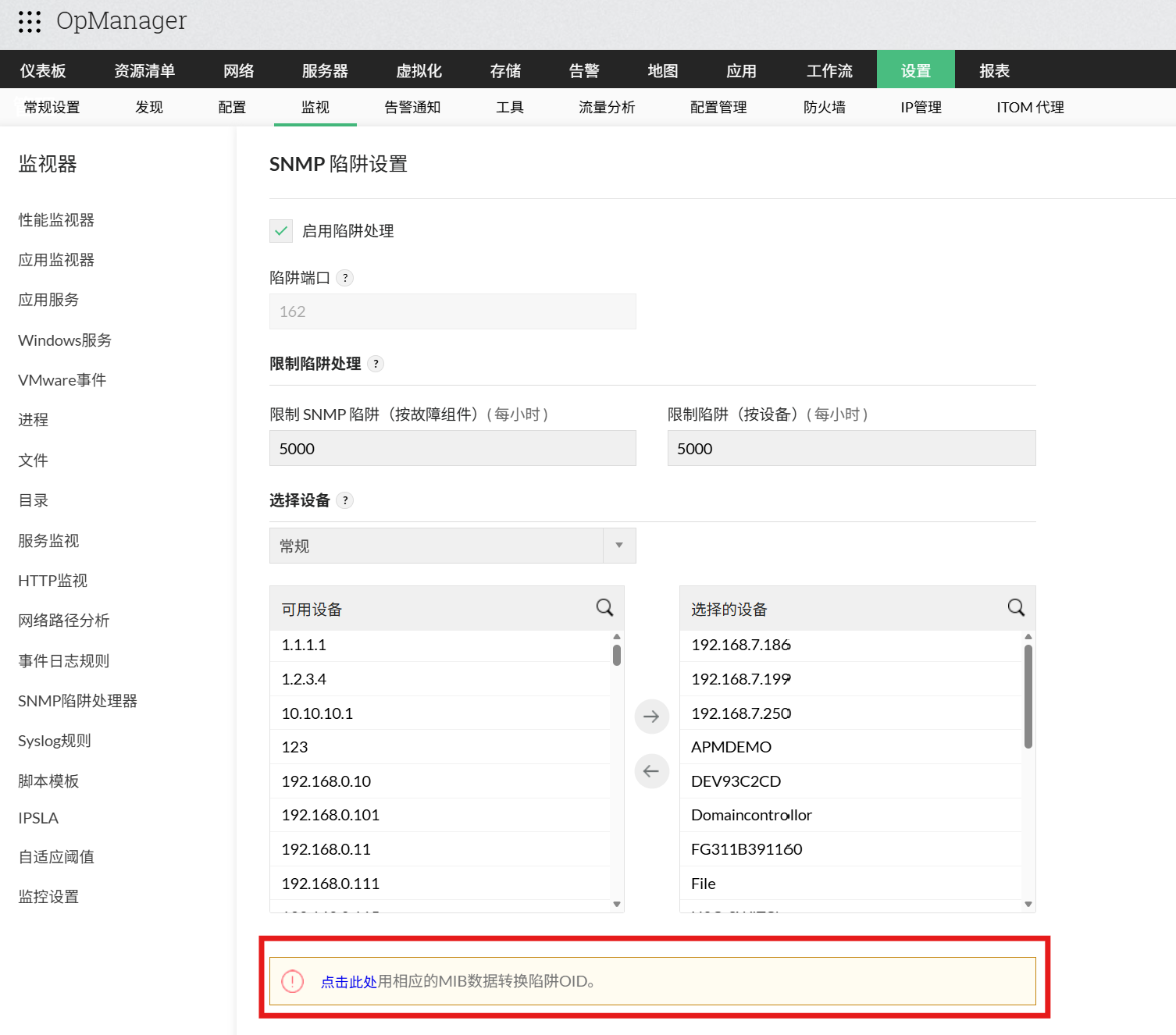Open 进程 in sidebar
Screen dimensions: 1176x1035
(x=33, y=420)
